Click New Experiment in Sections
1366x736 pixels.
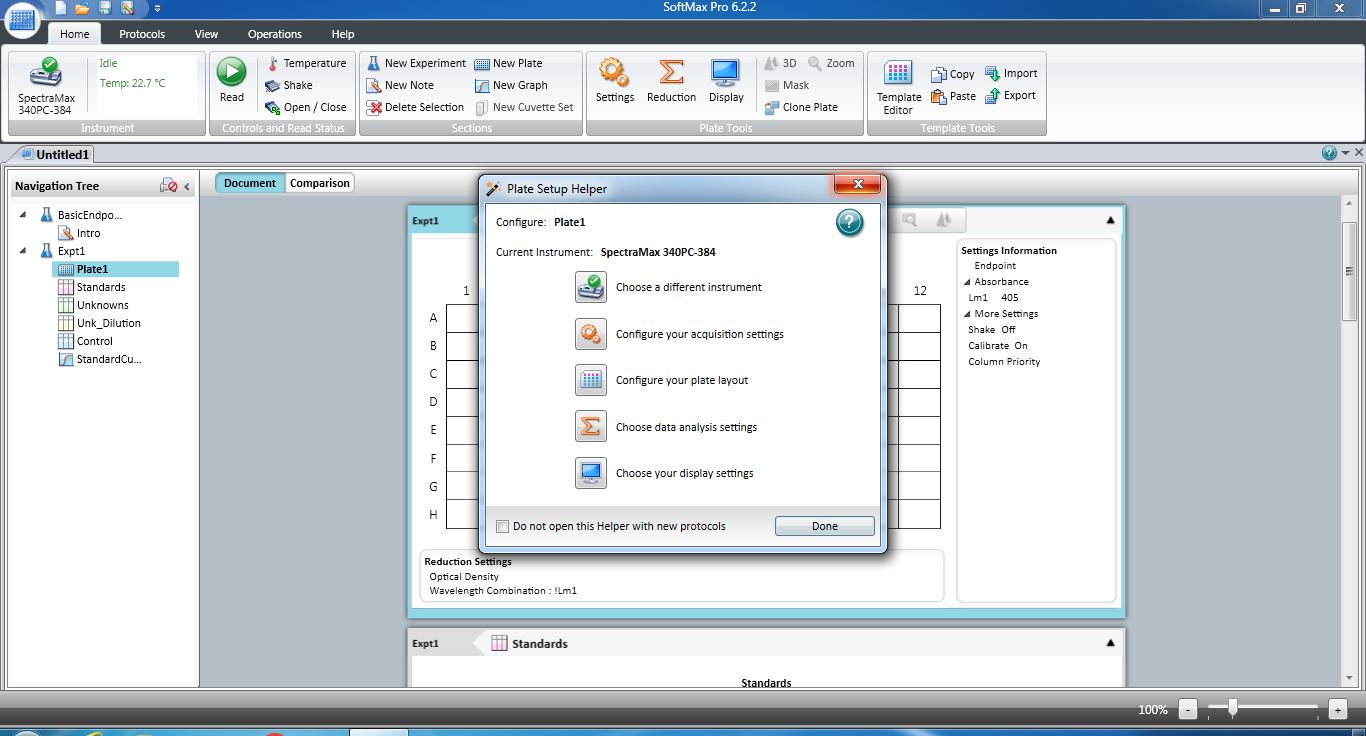click(416, 63)
